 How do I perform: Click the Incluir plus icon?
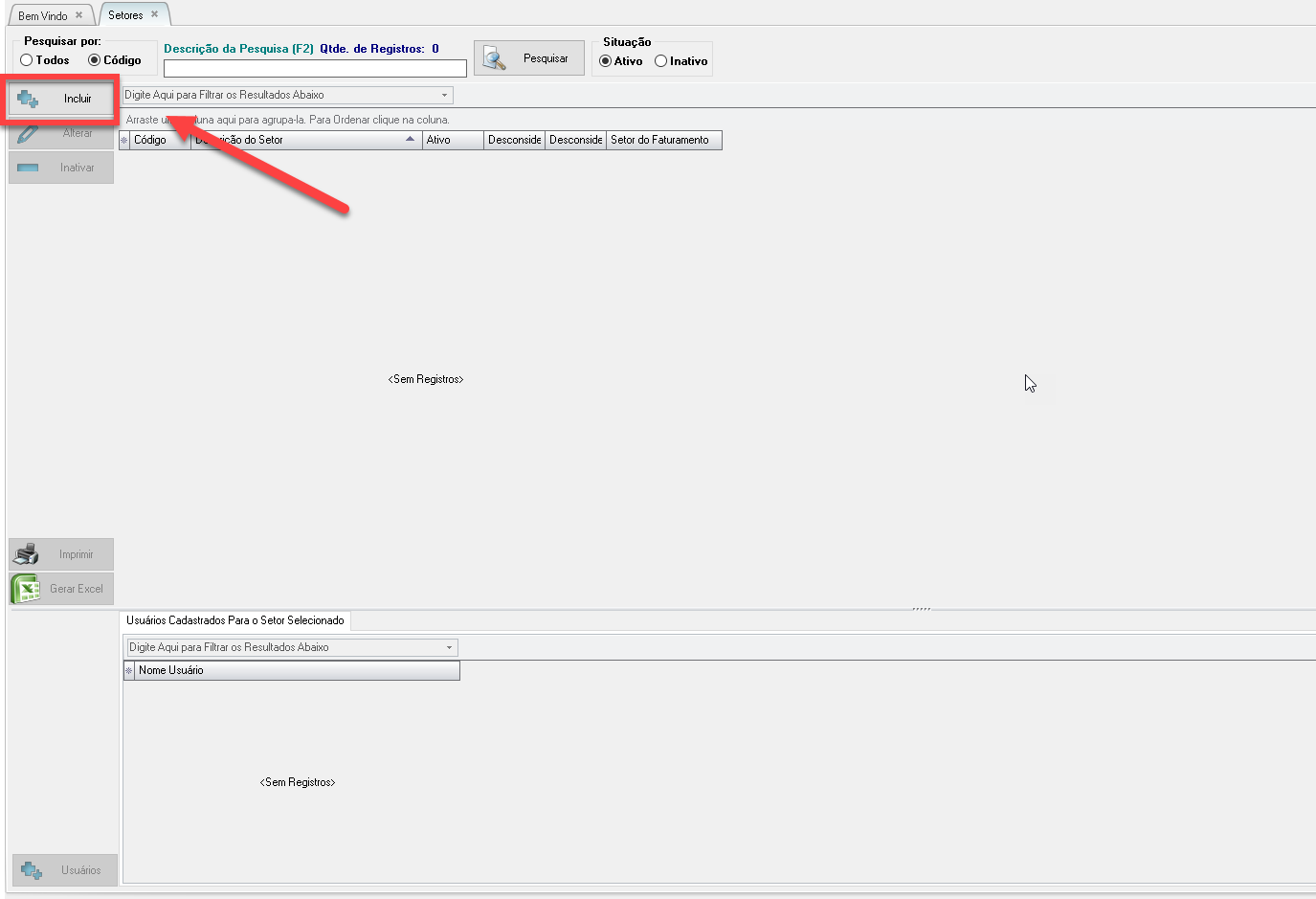[28, 99]
